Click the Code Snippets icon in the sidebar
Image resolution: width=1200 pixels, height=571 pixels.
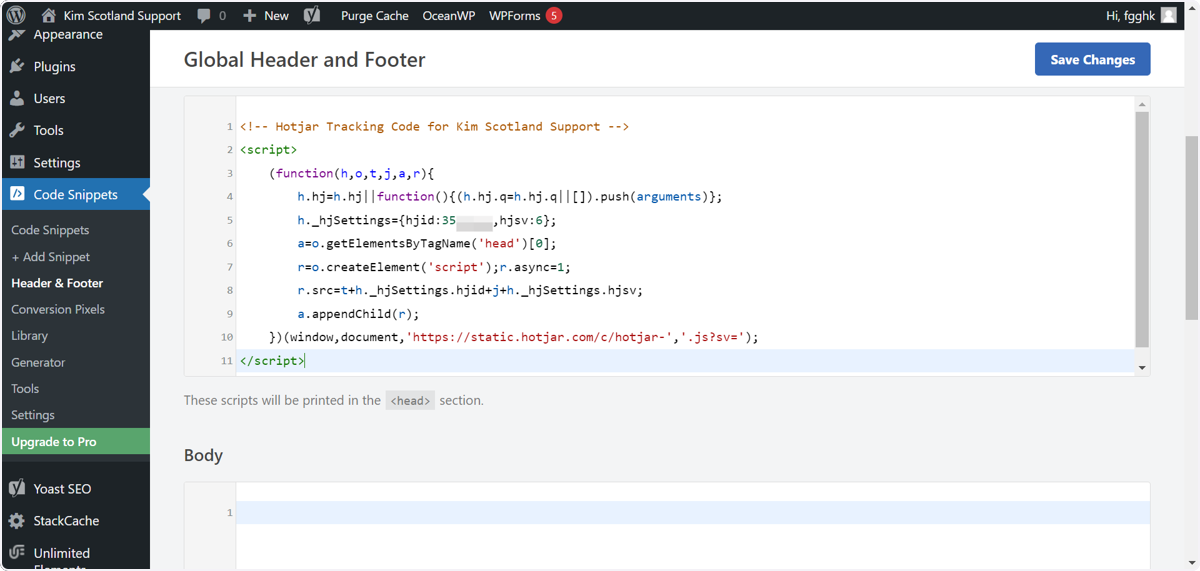[x=17, y=194]
